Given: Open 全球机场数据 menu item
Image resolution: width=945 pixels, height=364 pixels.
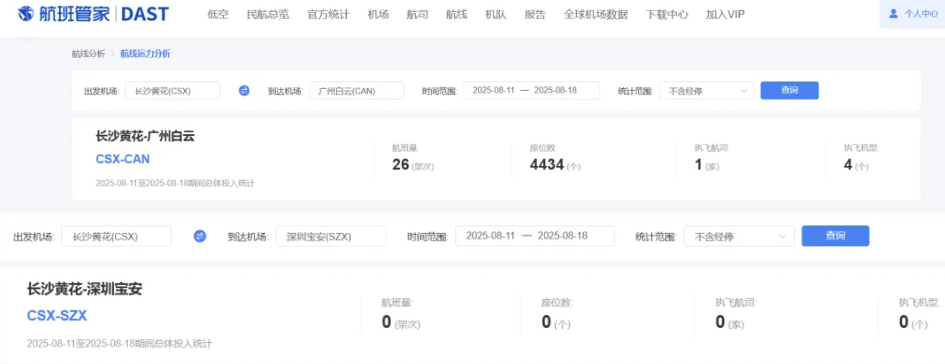Looking at the screenshot, I should pos(596,14).
